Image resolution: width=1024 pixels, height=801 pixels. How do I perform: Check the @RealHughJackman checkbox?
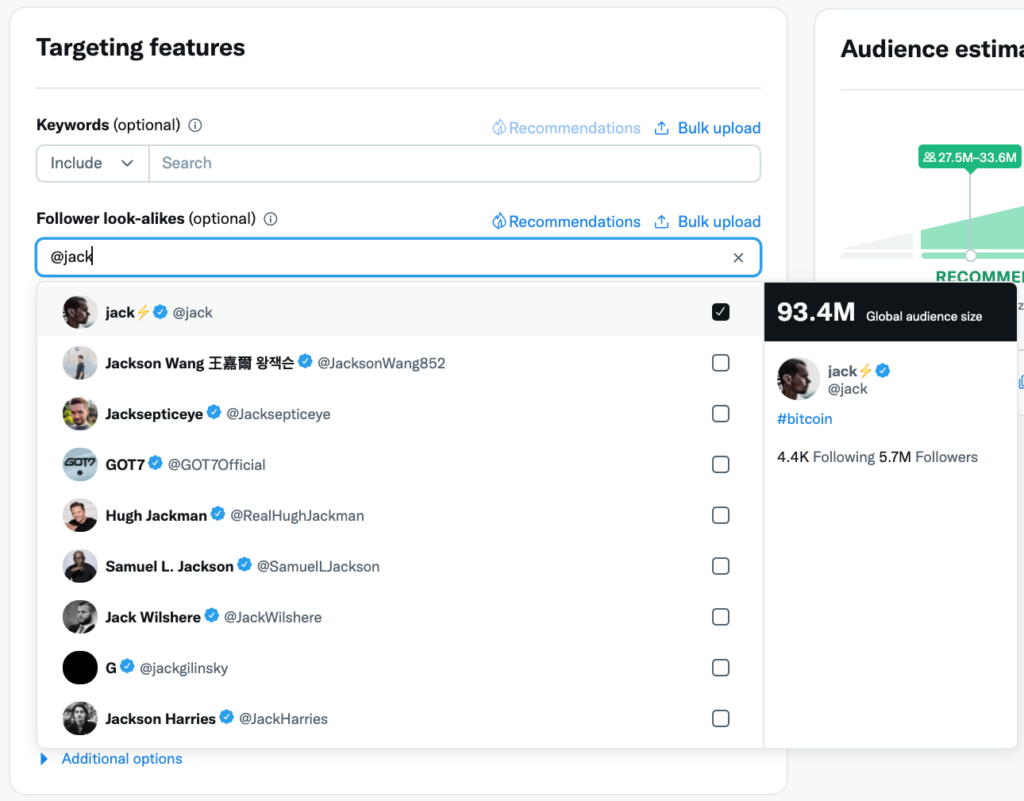(720, 515)
